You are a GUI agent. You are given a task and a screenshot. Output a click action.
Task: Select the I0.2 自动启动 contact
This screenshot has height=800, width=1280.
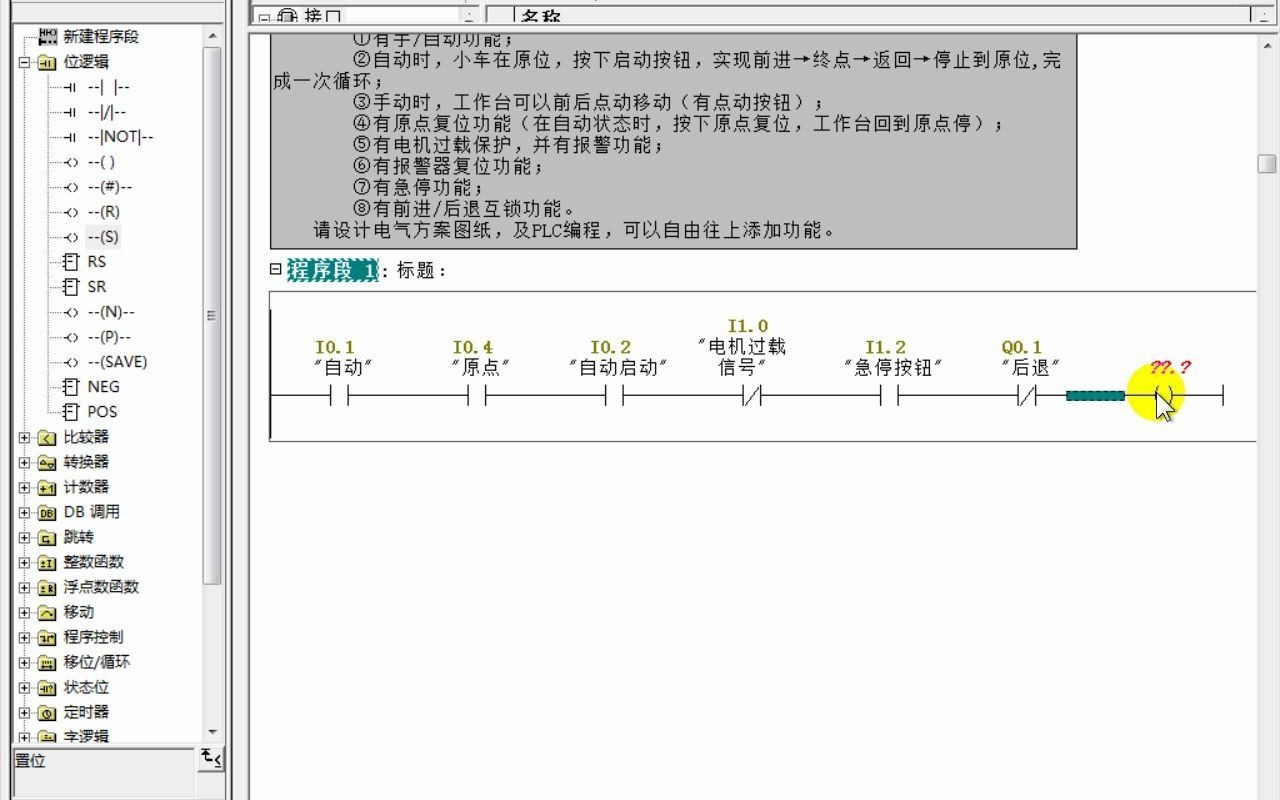[x=614, y=397]
